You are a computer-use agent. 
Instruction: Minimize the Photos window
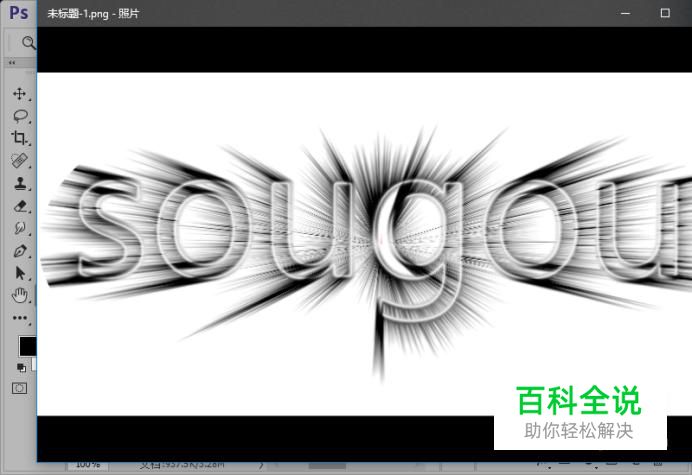point(625,13)
